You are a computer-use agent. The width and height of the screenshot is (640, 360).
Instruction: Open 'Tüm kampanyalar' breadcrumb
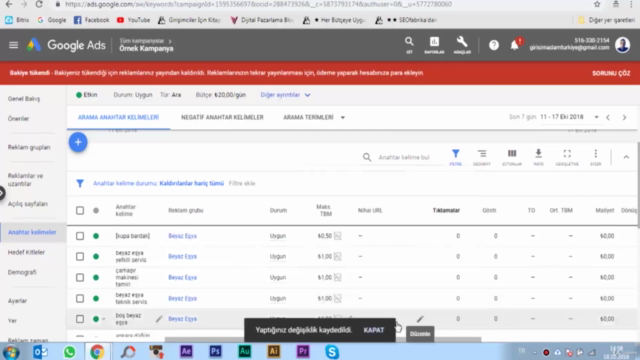142,41
